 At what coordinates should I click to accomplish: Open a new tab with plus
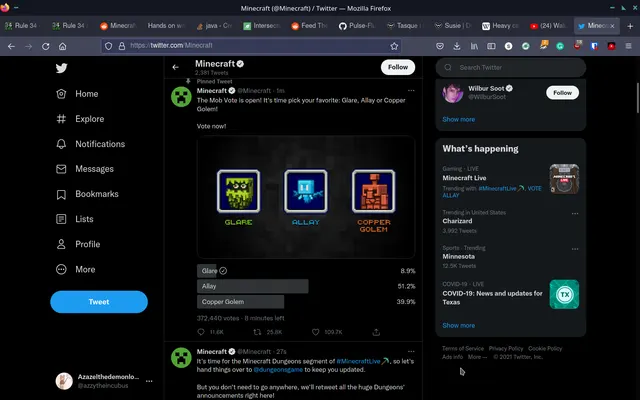pyautogui.click(x=630, y=26)
